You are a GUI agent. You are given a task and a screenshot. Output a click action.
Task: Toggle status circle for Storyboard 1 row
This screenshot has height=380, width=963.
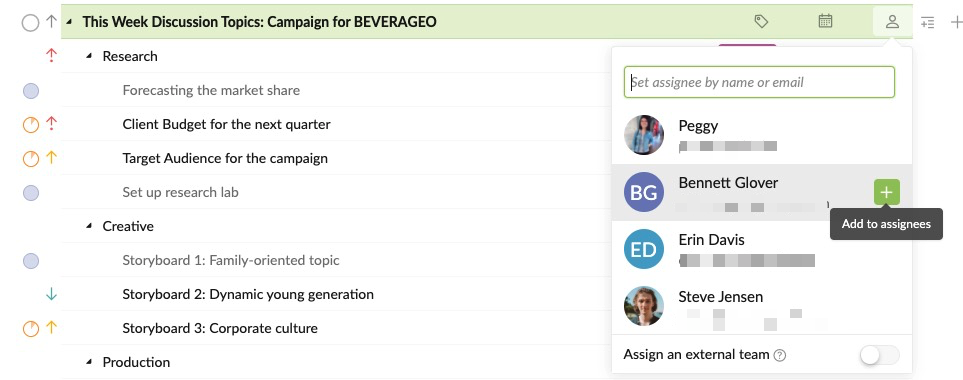(31, 262)
